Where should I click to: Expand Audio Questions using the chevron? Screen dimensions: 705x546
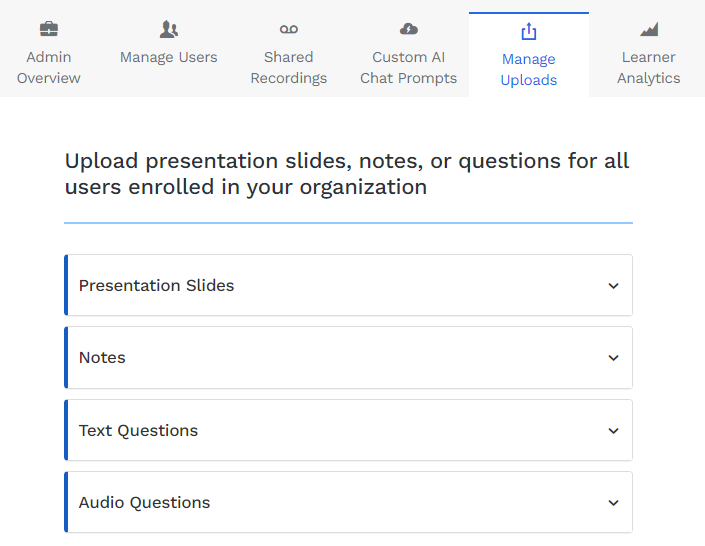[613, 502]
